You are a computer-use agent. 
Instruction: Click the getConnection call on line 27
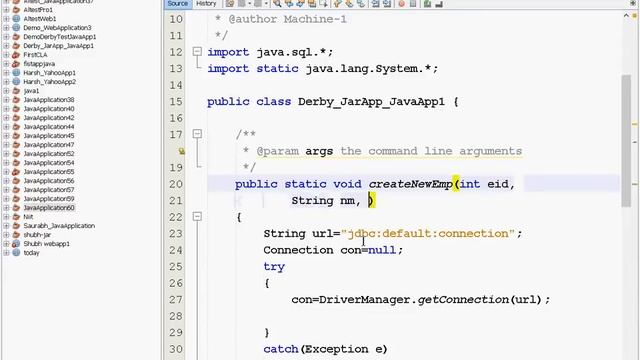[x=463, y=300]
